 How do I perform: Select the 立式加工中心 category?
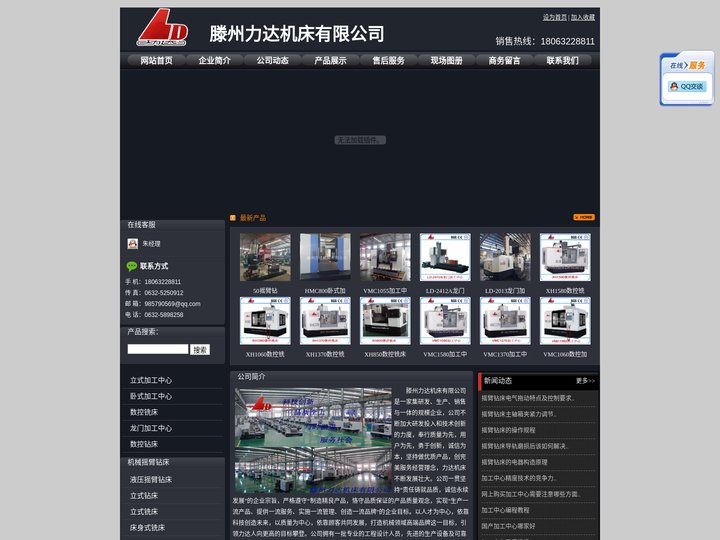tap(151, 380)
